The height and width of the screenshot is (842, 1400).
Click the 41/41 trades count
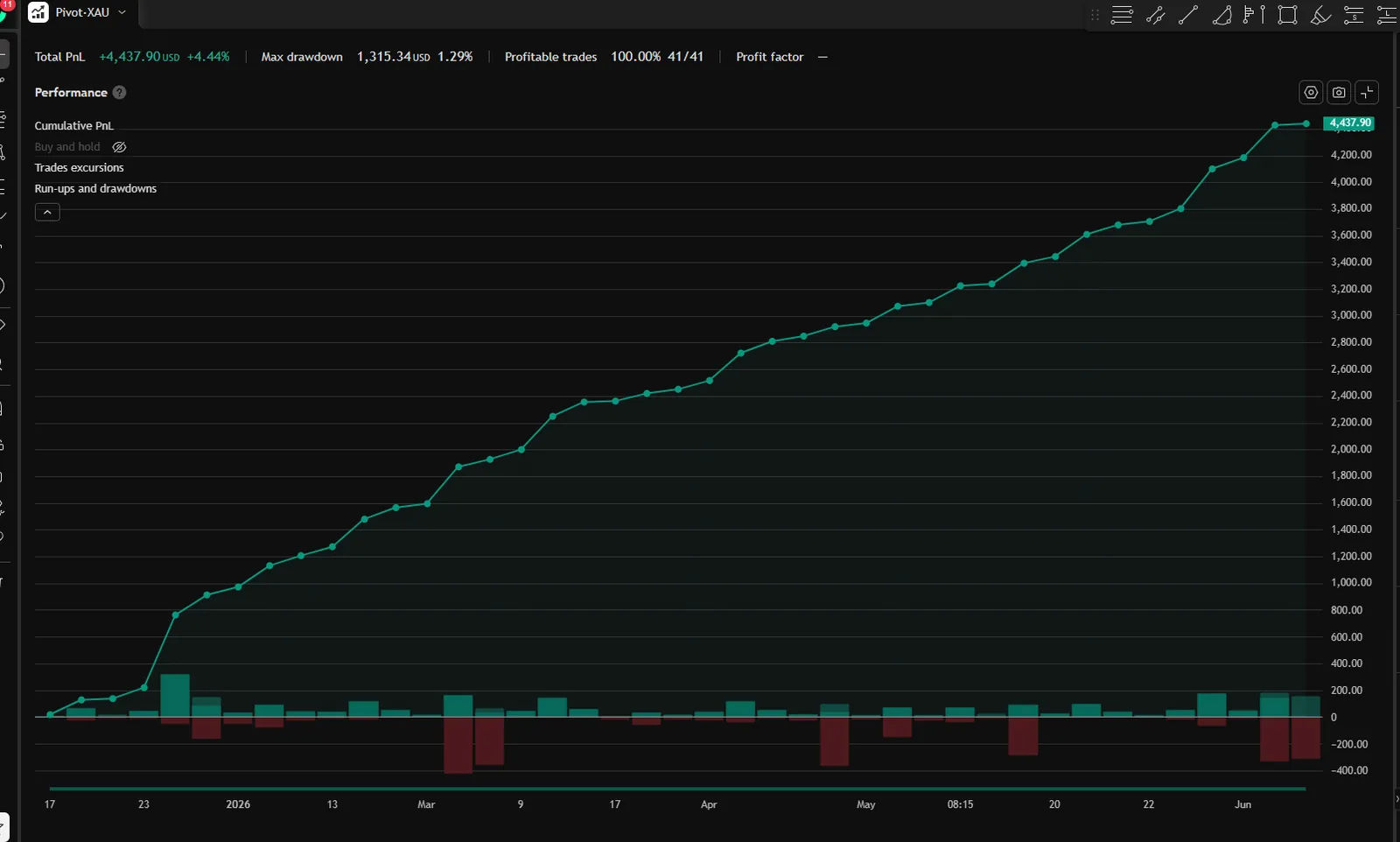[685, 56]
